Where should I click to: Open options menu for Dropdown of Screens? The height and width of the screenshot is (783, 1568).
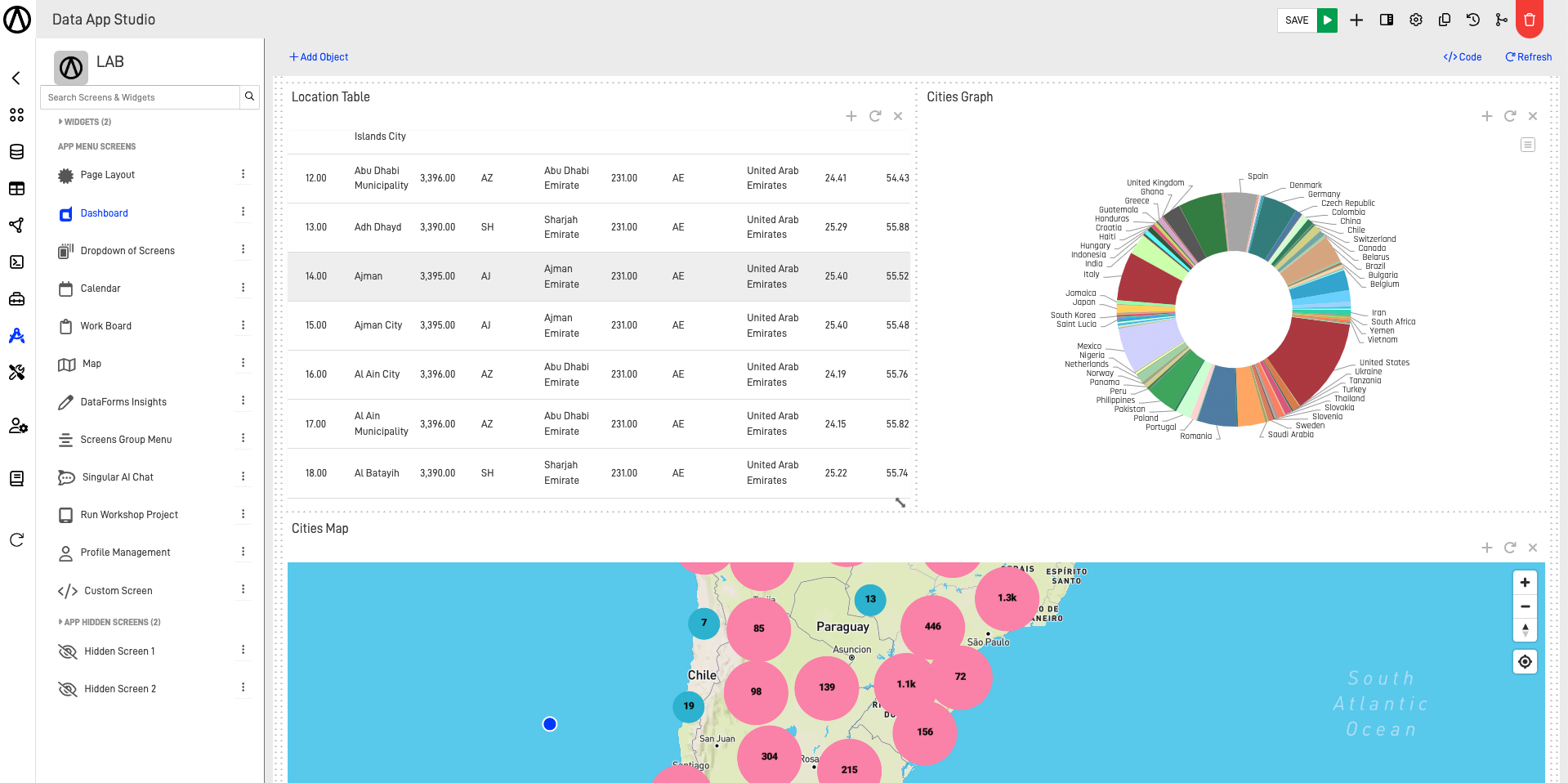[x=243, y=249]
